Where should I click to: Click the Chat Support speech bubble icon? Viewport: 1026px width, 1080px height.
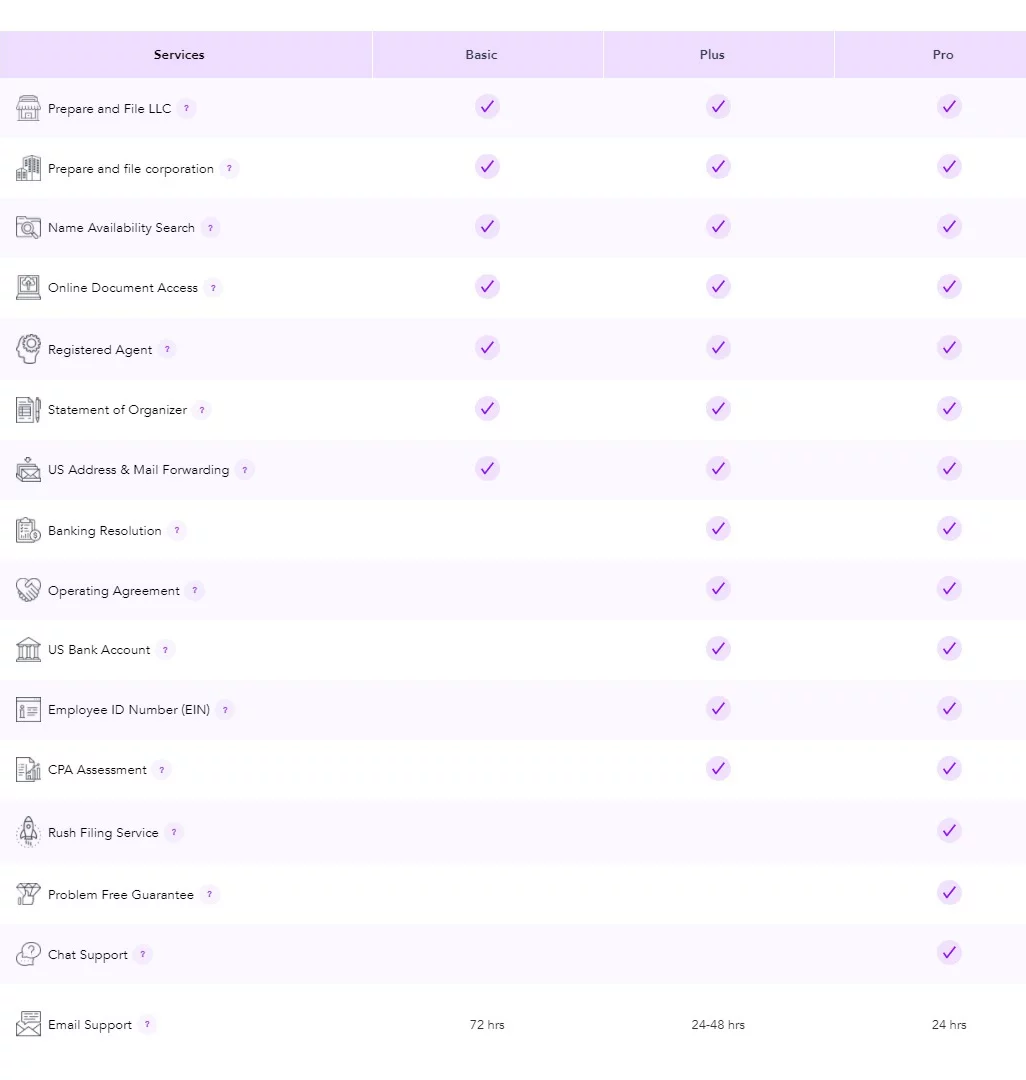pyautogui.click(x=28, y=954)
